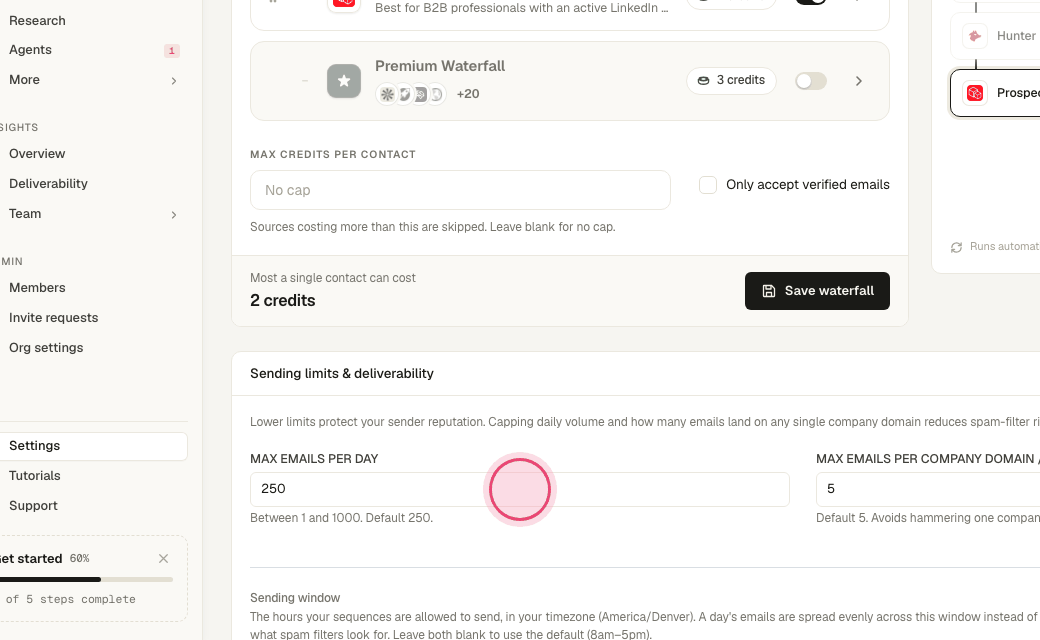Viewport: 1040px width, 640px height.
Task: Open Org settings in sidebar
Action: coord(46,348)
